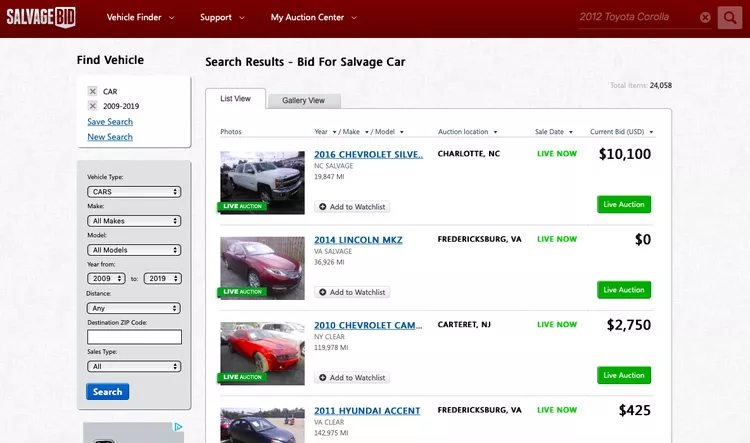The image size is (750, 443).
Task: Open the Vehicle Finder menu
Action: 140,17
